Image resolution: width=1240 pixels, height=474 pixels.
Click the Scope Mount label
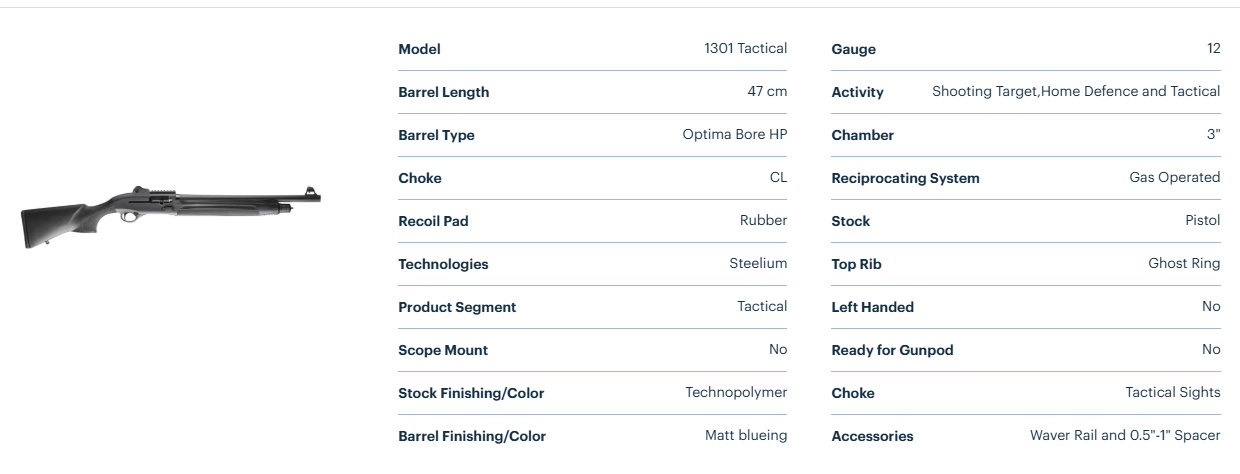pyautogui.click(x=443, y=350)
